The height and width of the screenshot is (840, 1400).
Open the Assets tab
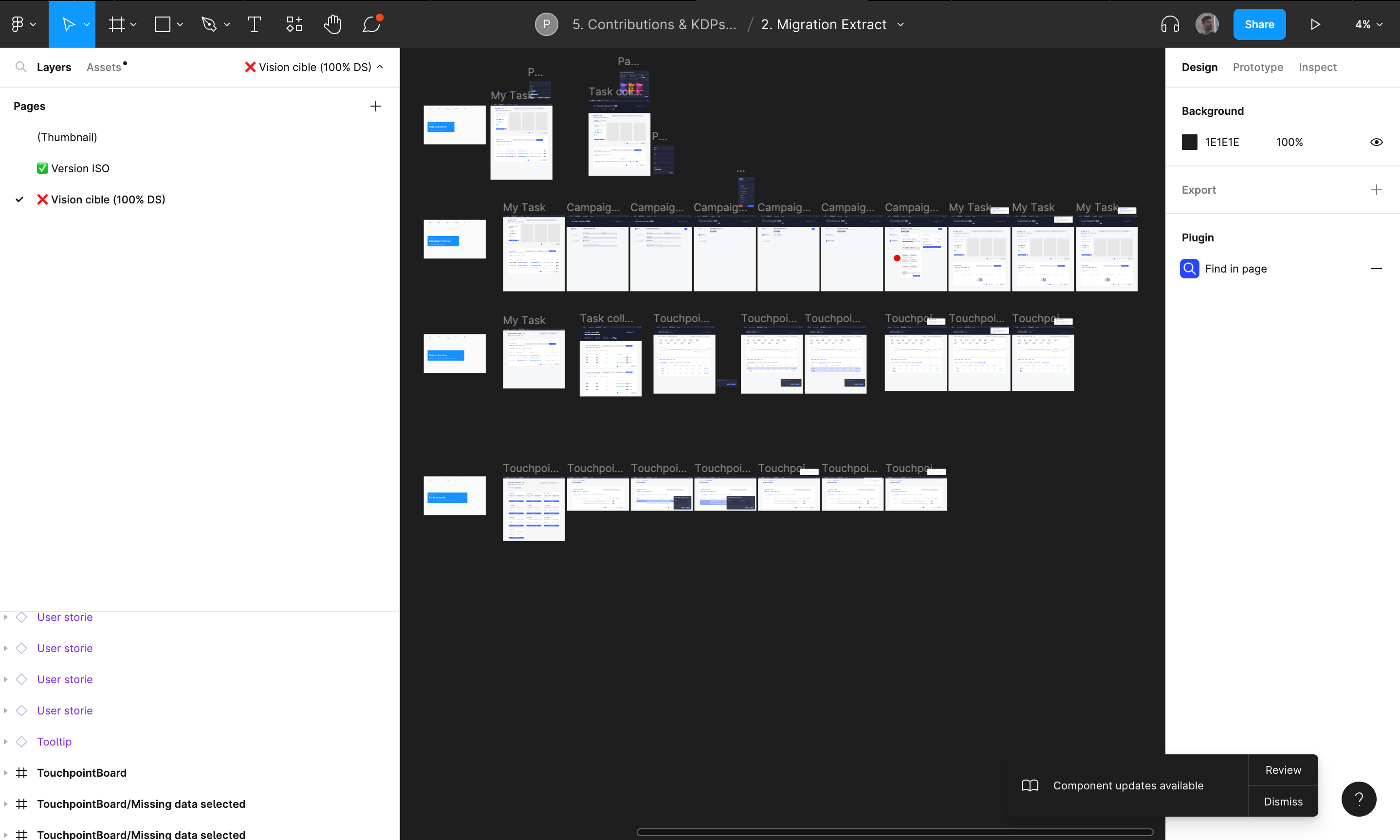pyautogui.click(x=104, y=67)
